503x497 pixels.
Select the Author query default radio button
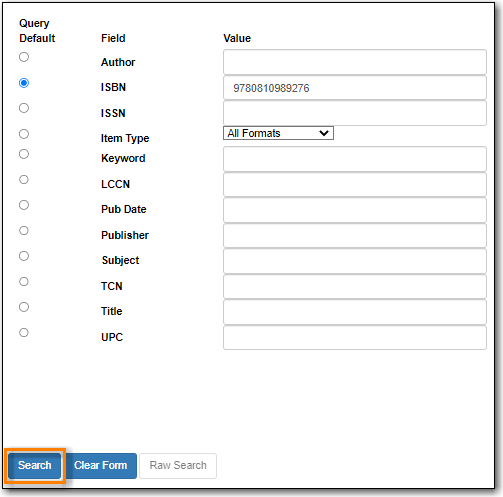[24, 57]
